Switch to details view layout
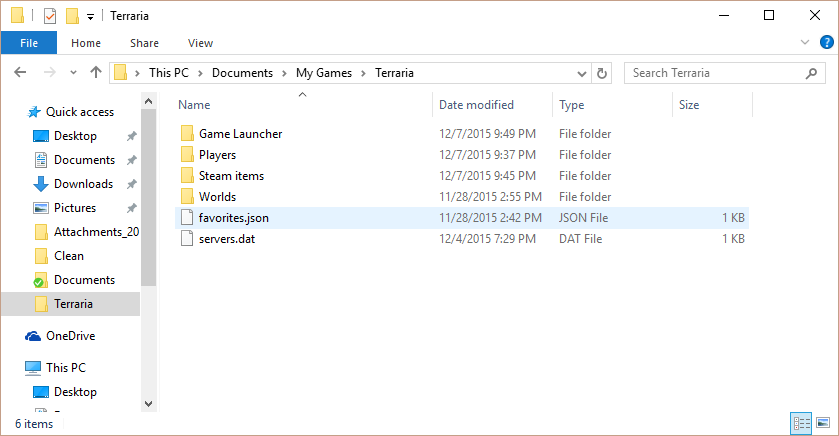This screenshot has width=839, height=436. coord(801,423)
